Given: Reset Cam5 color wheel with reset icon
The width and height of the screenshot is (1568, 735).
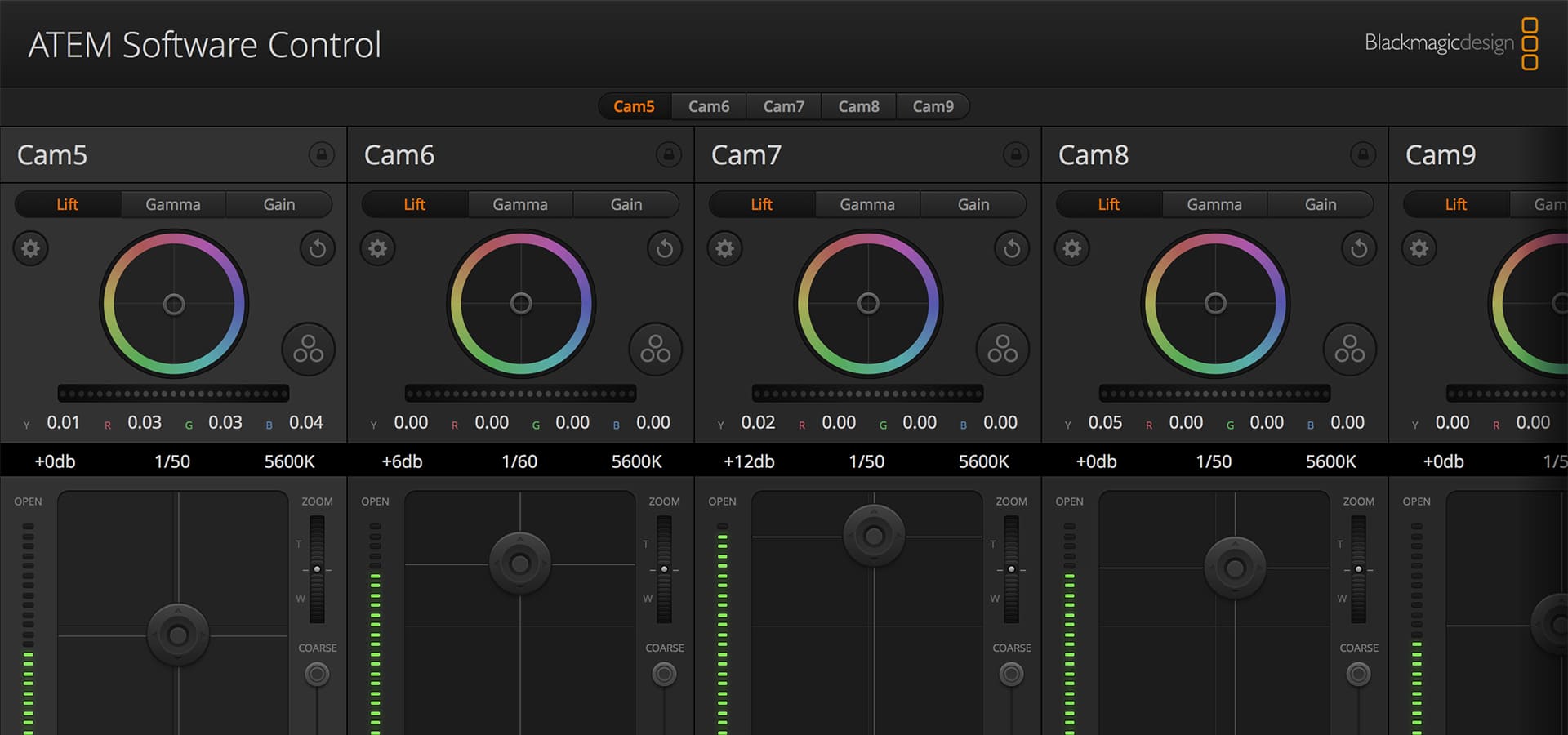Looking at the screenshot, I should tap(318, 248).
